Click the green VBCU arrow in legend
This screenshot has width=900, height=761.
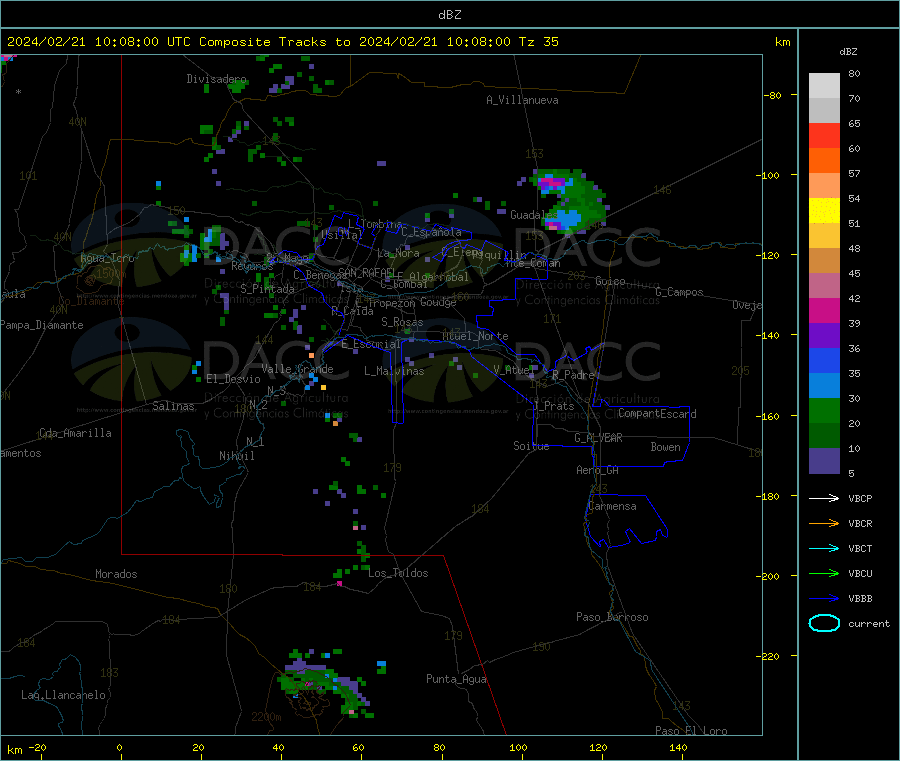pyautogui.click(x=824, y=573)
